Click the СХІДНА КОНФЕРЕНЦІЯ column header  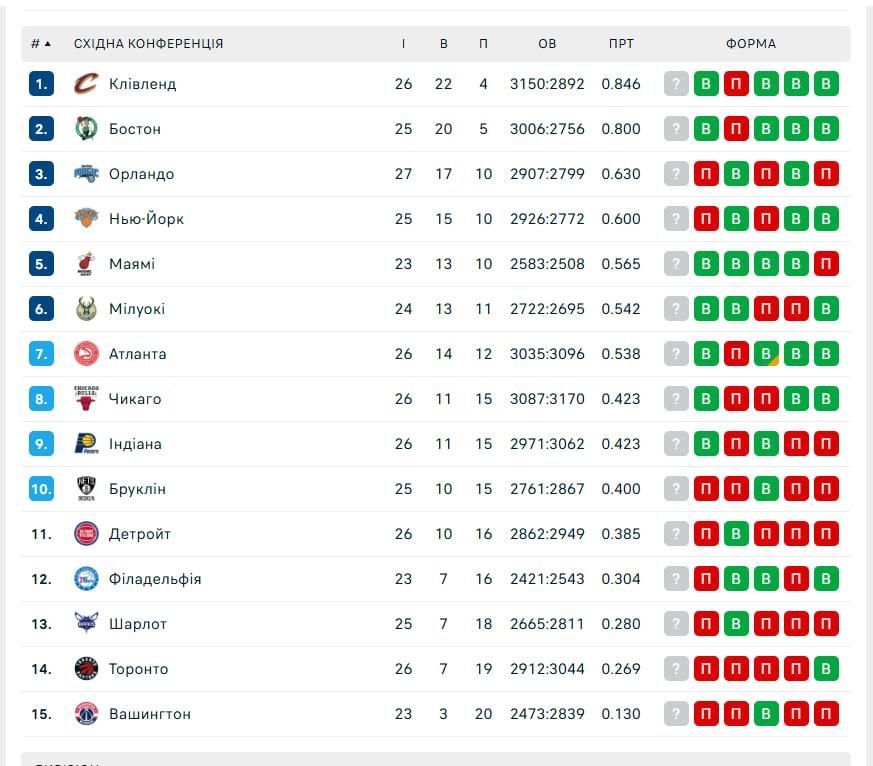point(149,44)
